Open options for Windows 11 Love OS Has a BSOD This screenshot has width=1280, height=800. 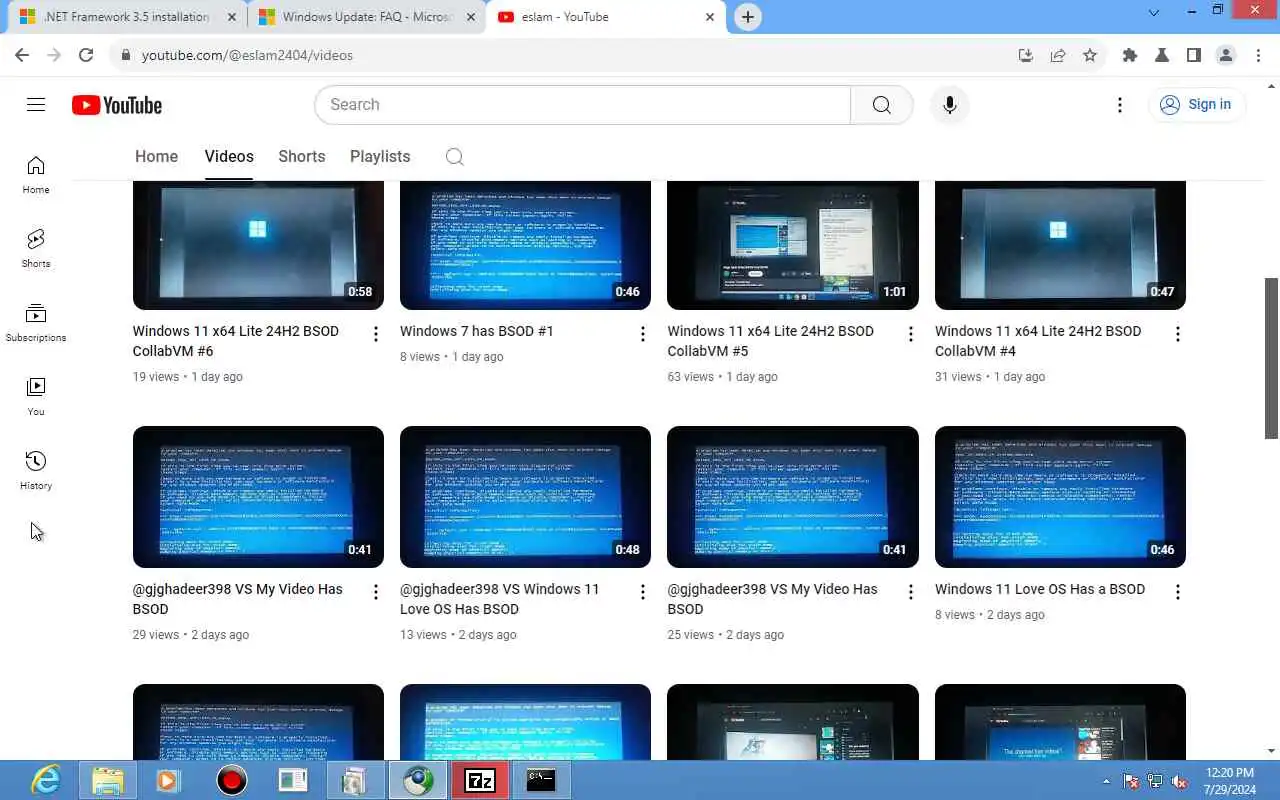pyautogui.click(x=1177, y=592)
